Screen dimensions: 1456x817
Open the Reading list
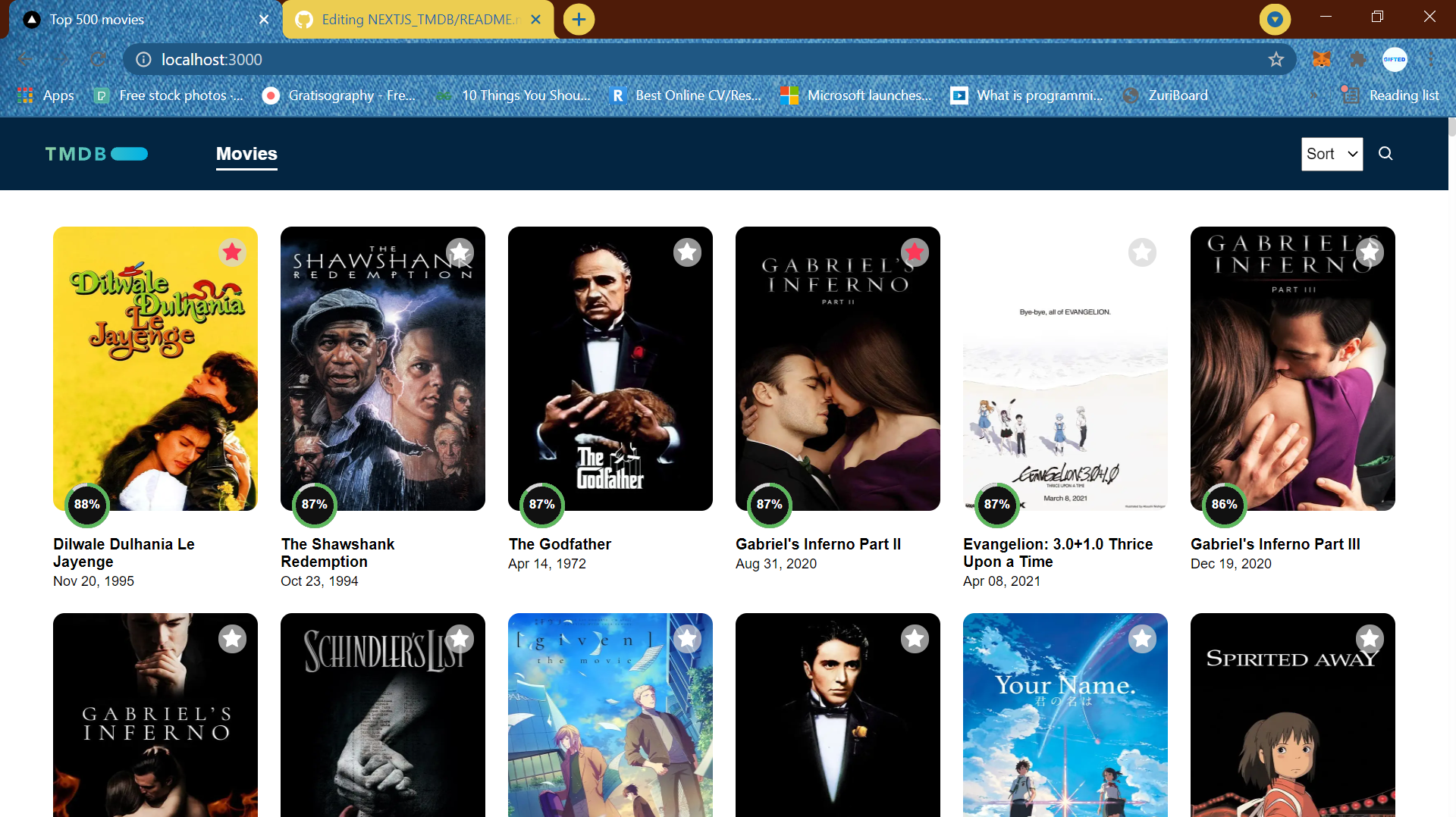point(1390,95)
